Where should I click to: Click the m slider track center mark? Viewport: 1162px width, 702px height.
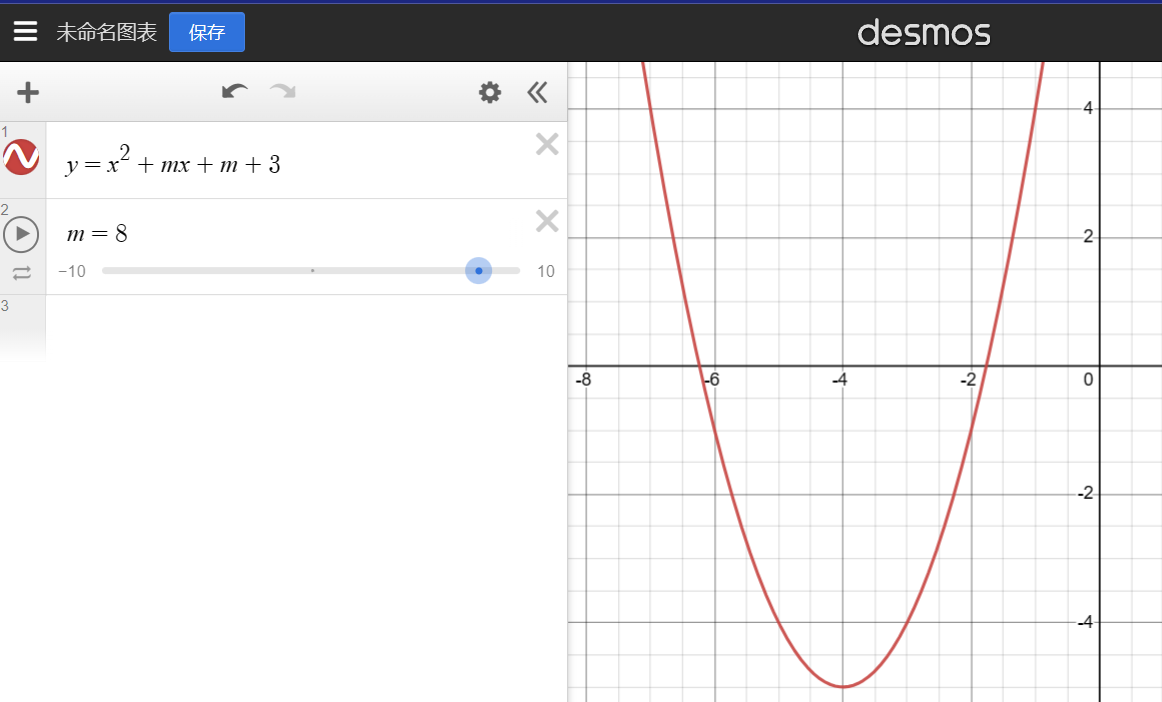pos(313,271)
